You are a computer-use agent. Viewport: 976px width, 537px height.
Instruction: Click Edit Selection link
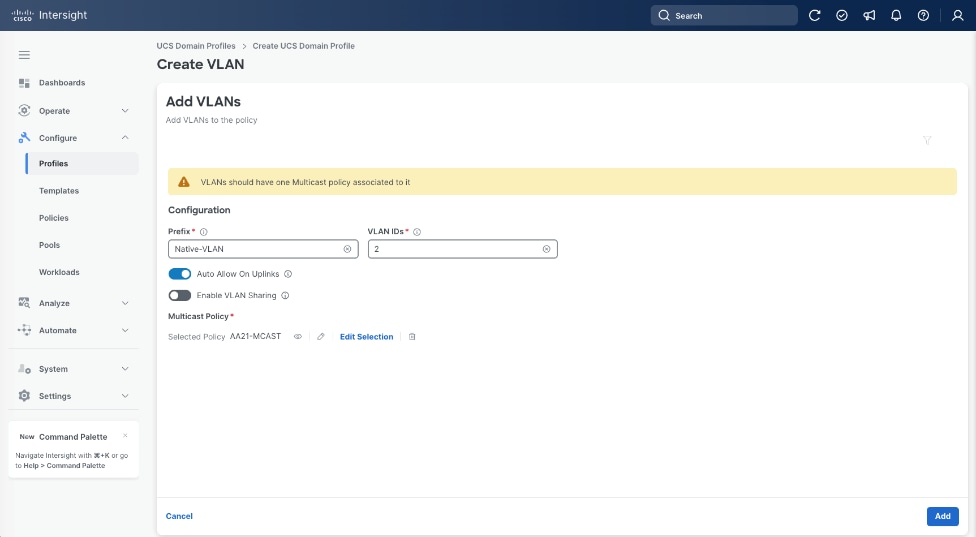[367, 337]
